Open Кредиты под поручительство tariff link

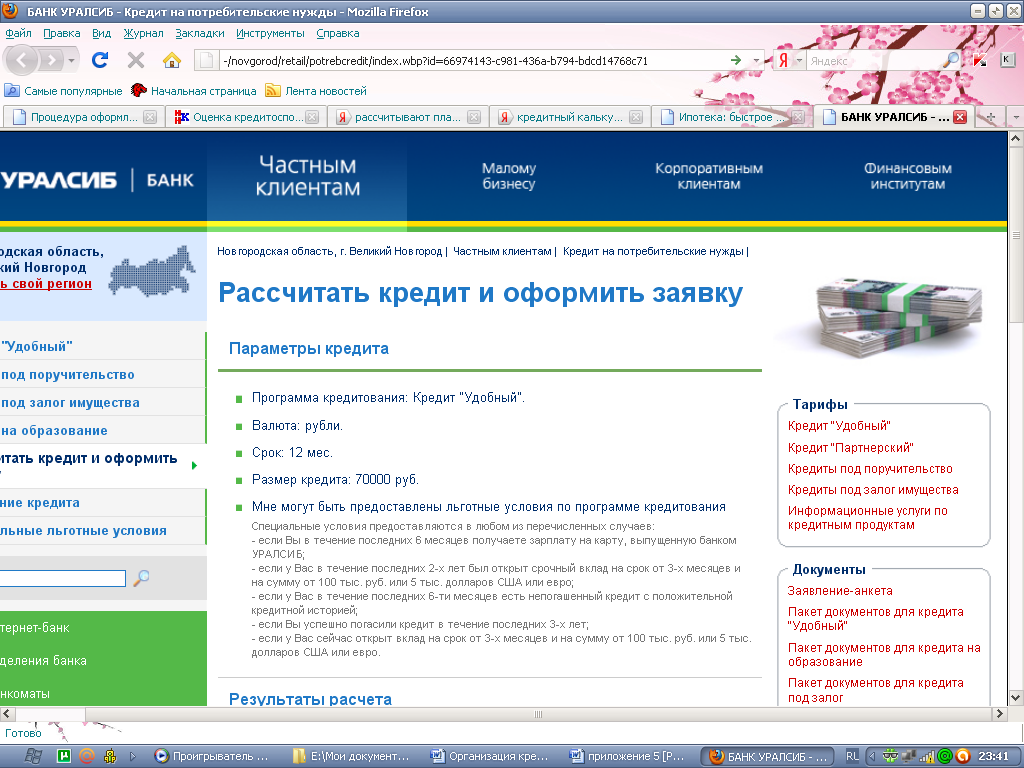870,469
